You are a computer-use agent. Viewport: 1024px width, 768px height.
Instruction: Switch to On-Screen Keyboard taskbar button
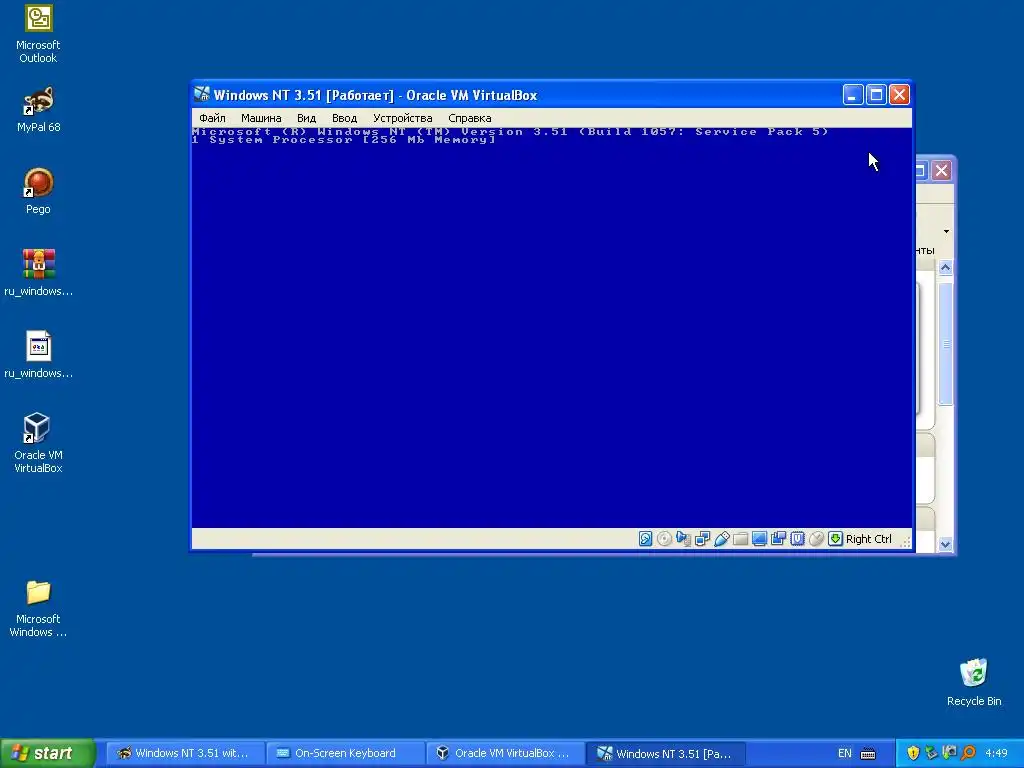click(x=346, y=753)
